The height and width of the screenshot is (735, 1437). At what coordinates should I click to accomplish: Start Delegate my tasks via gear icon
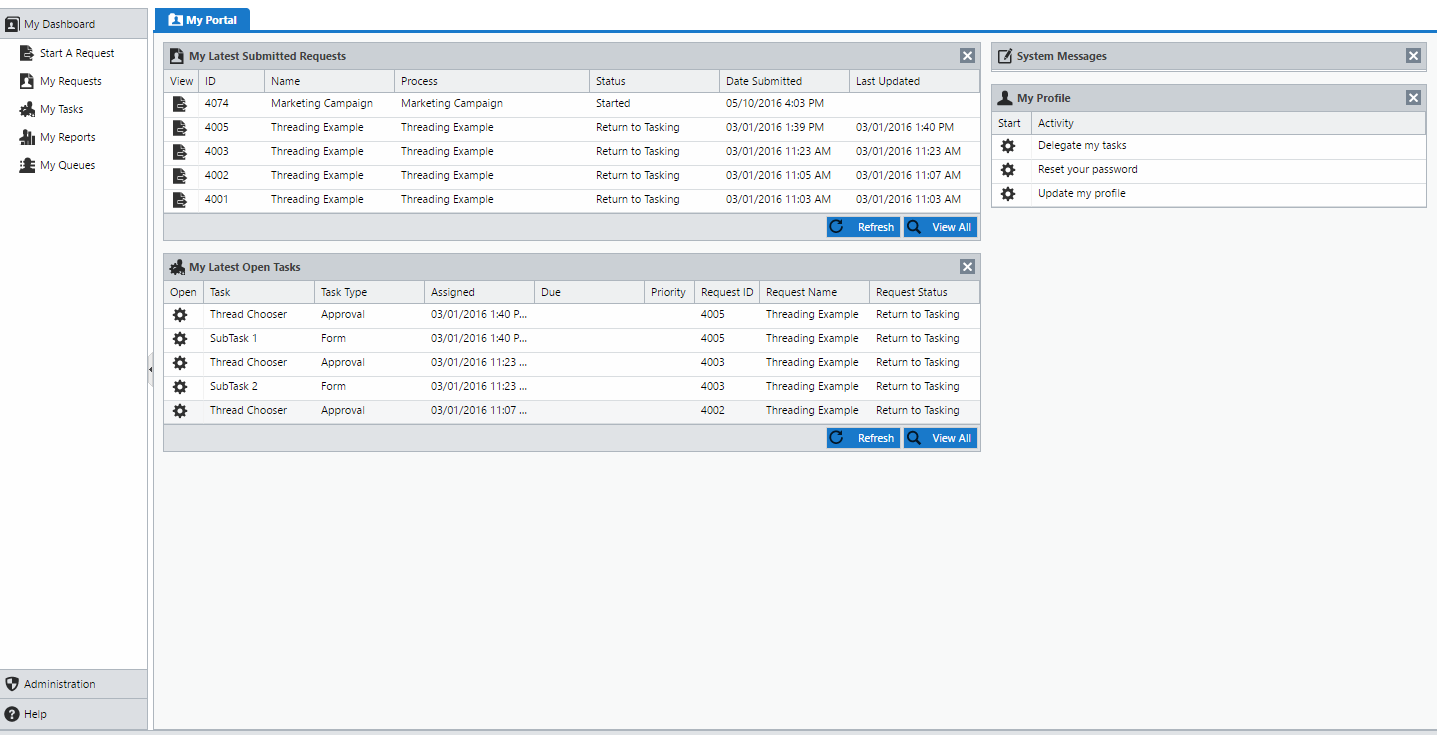1008,146
